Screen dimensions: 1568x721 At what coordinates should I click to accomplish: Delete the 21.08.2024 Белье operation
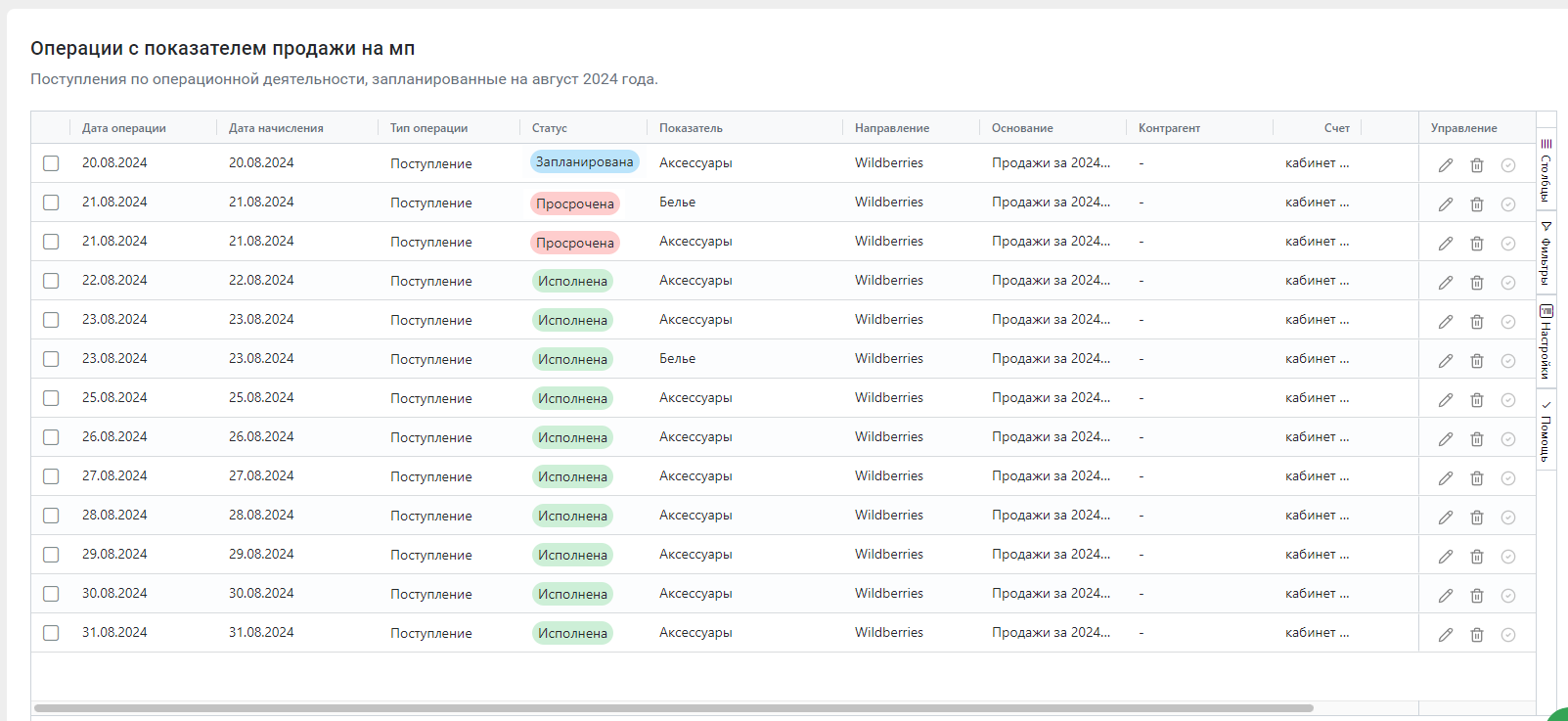tap(1477, 204)
